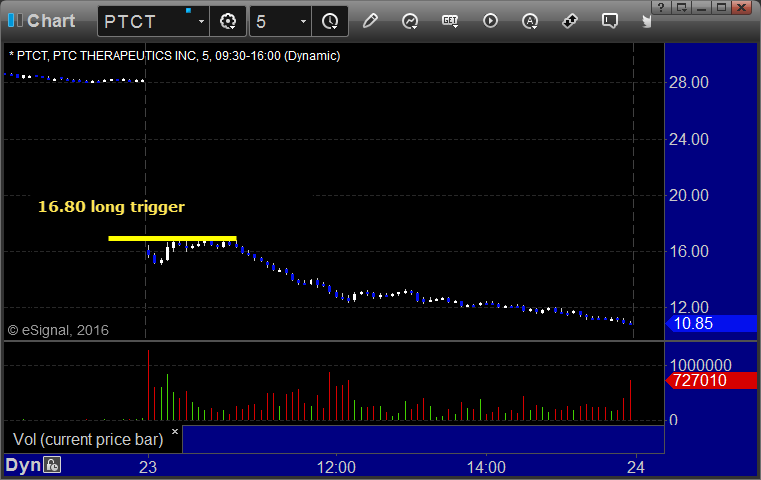
Task: Click the 1000000 volume axis label
Action: coord(700,365)
